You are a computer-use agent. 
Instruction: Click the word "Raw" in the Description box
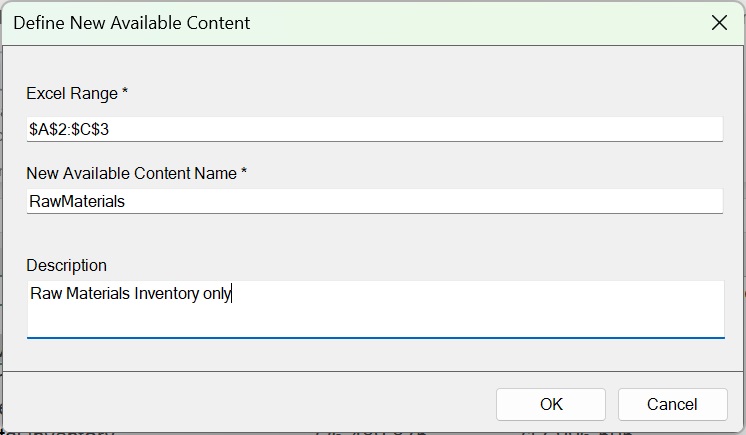pyautogui.click(x=45, y=294)
